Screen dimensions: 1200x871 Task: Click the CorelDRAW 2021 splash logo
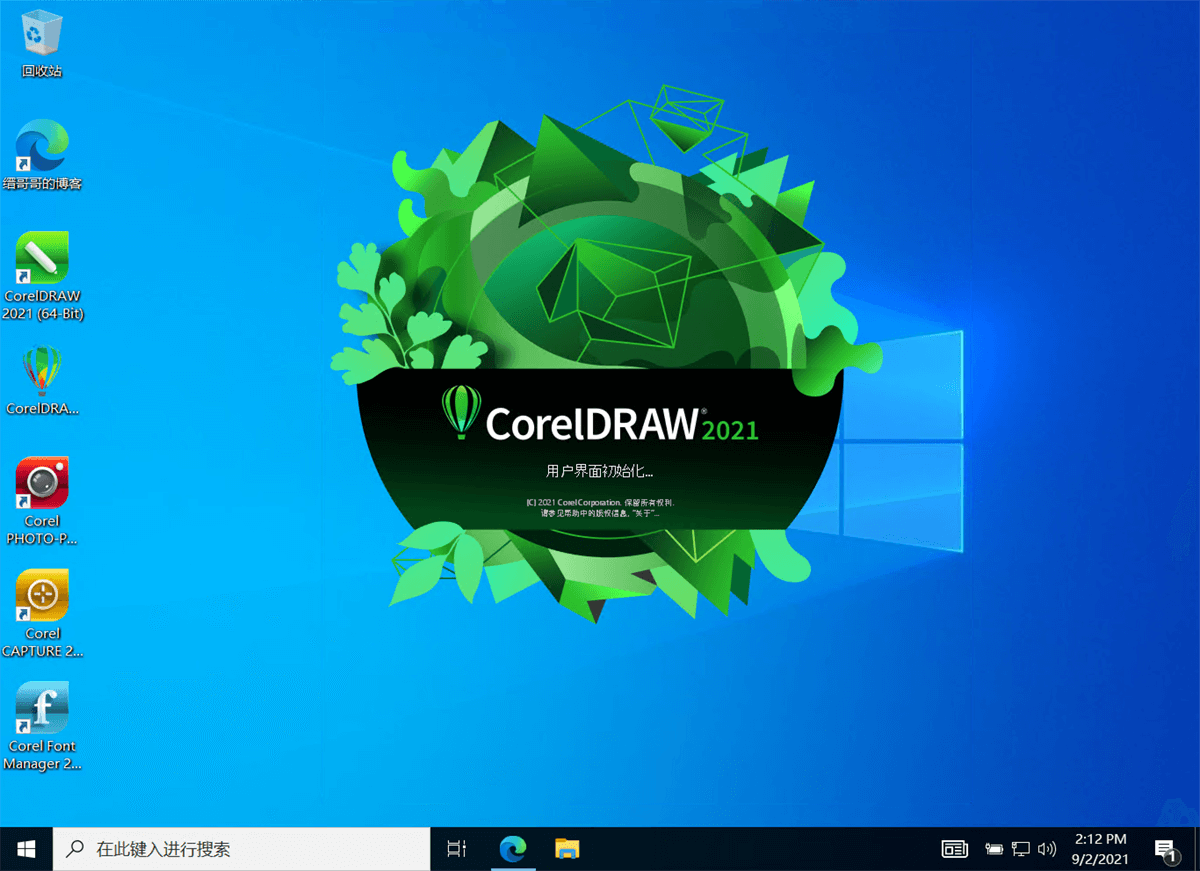(x=599, y=412)
